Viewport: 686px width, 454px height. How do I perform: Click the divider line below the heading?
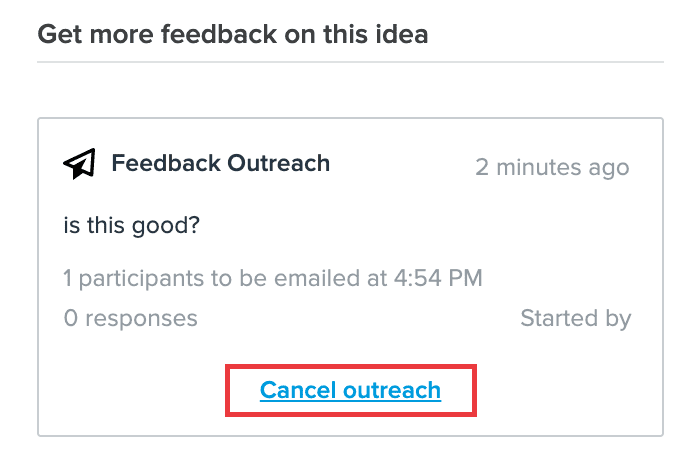[x=350, y=62]
